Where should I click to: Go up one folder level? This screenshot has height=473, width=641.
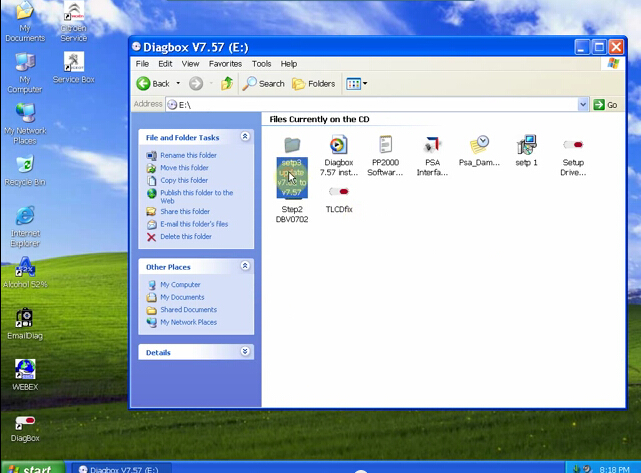pos(227,83)
